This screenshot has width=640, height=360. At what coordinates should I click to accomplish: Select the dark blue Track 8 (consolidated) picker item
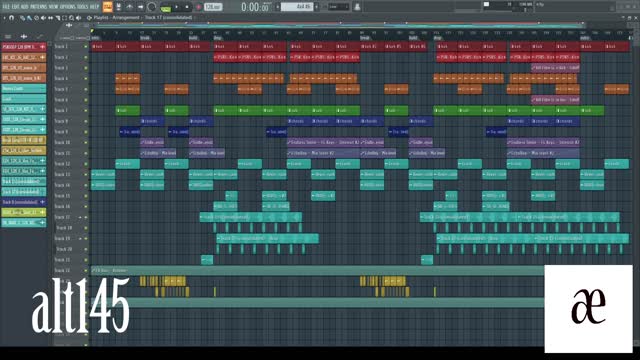(24, 202)
